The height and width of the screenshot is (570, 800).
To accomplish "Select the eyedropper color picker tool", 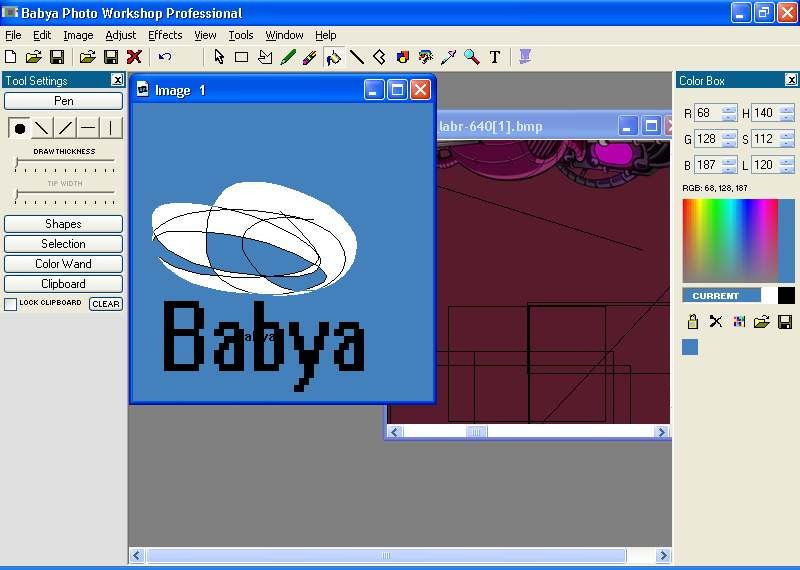I will 448,57.
